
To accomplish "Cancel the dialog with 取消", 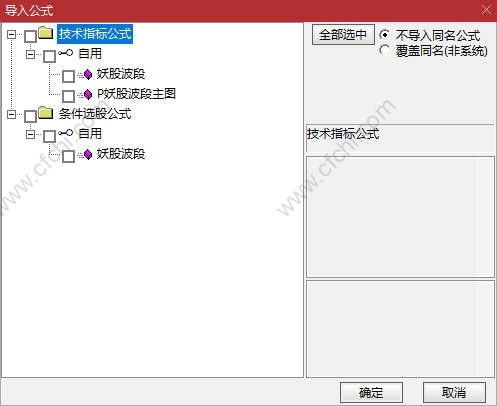I will (x=454, y=392).
